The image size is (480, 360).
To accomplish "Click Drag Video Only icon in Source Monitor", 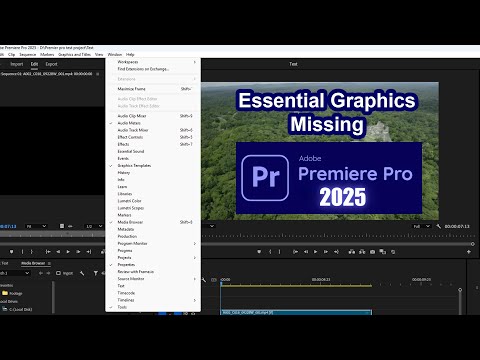I will coord(62,226).
